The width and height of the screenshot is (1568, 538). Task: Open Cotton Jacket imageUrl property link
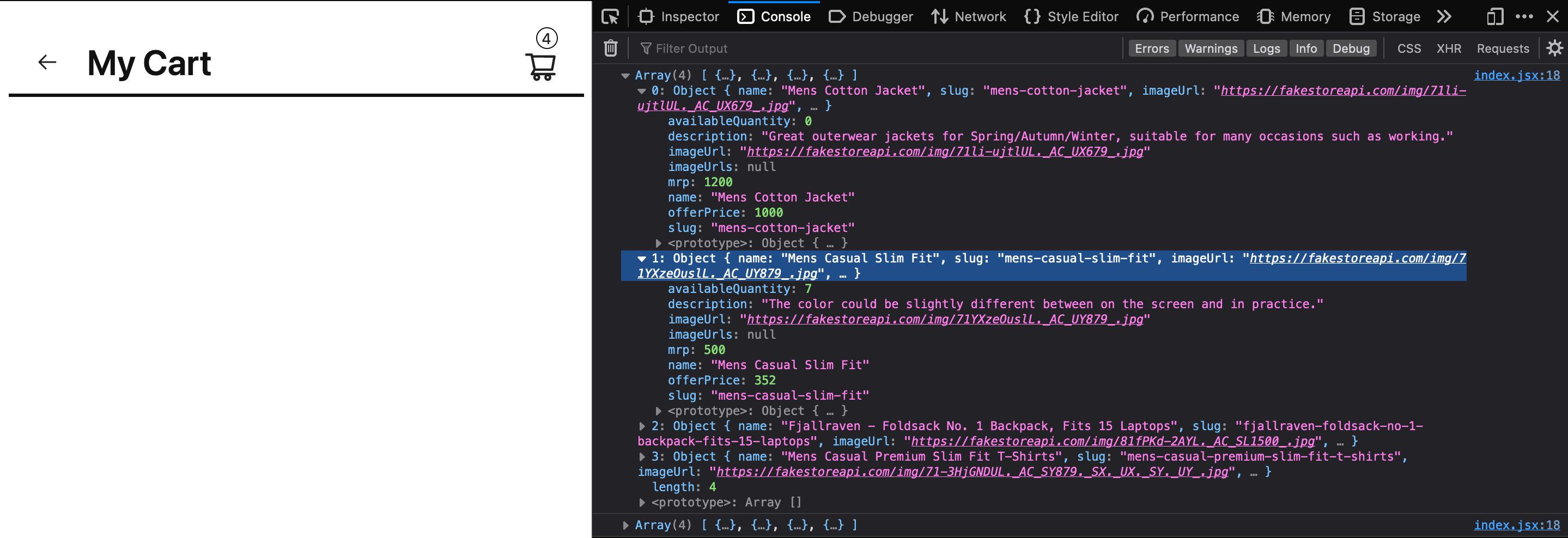tap(945, 151)
